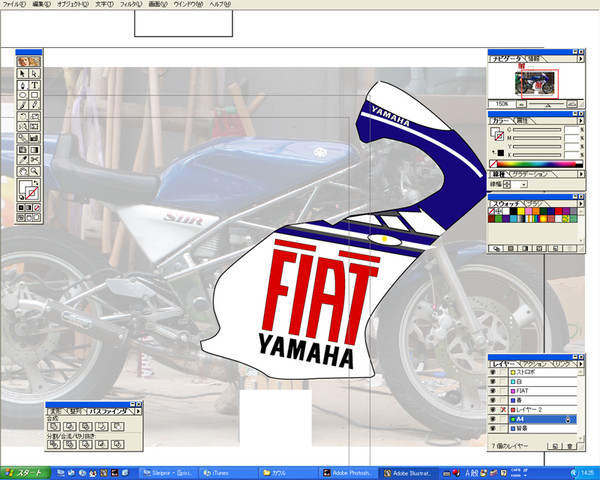The height and width of the screenshot is (480, 600).
Task: Unlock レイヤー 2 via crossed pencil box
Action: coord(503,410)
